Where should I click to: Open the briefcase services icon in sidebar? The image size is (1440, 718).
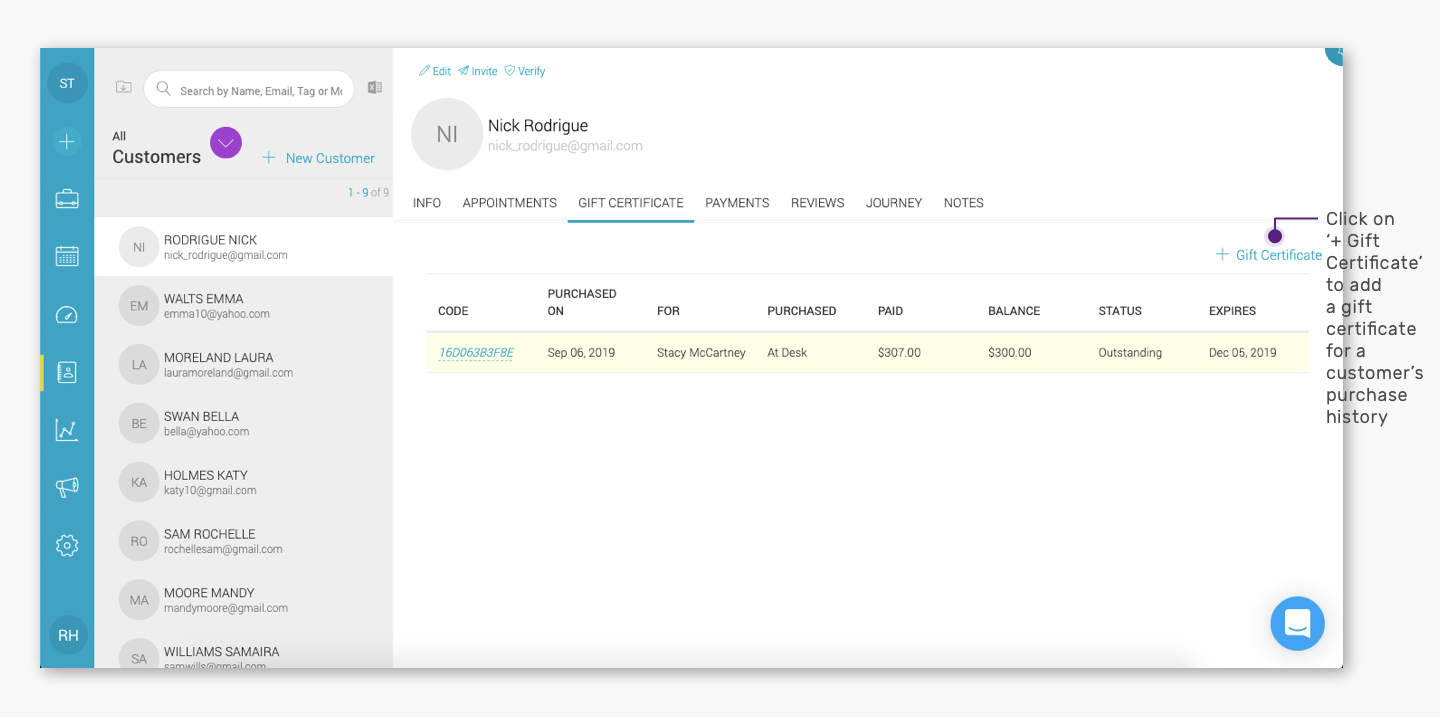pyautogui.click(x=67, y=199)
